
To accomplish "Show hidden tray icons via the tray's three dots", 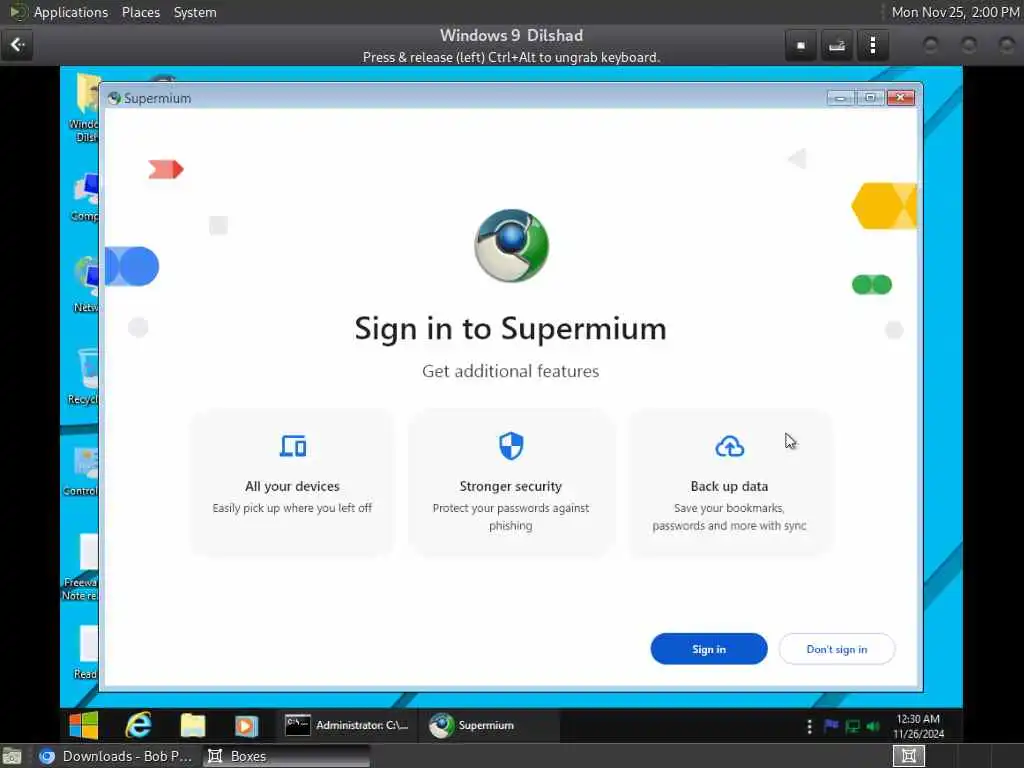I will [810, 726].
